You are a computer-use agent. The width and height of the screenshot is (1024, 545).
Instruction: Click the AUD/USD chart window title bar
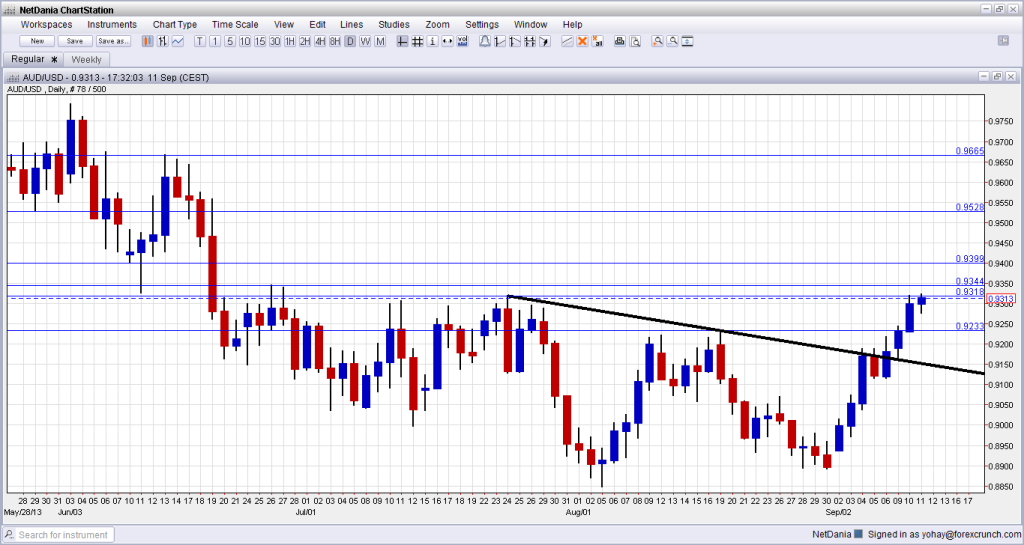pyautogui.click(x=511, y=77)
